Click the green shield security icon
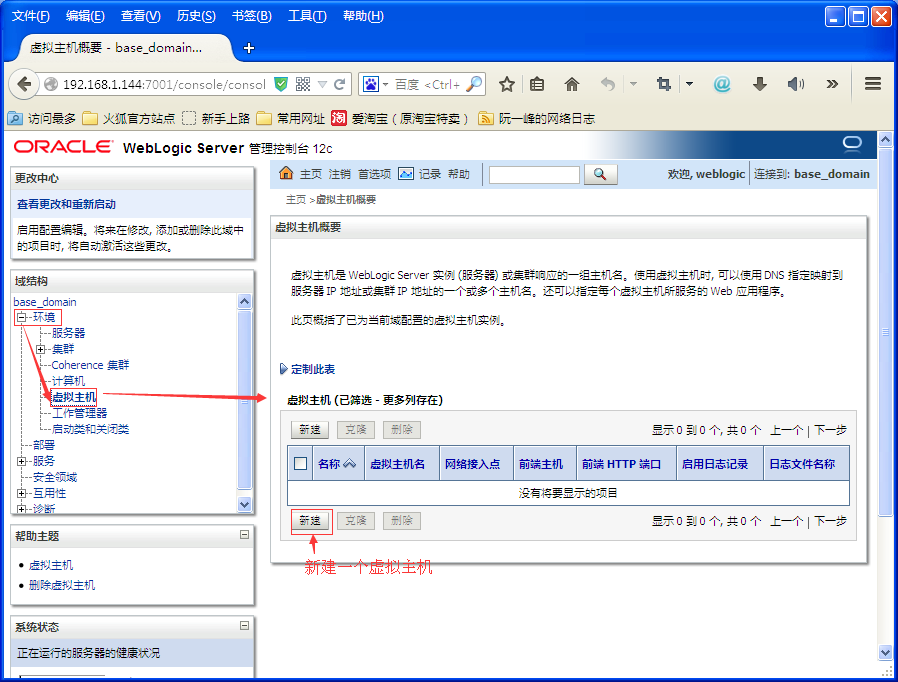This screenshot has height=682, width=898. click(x=281, y=84)
